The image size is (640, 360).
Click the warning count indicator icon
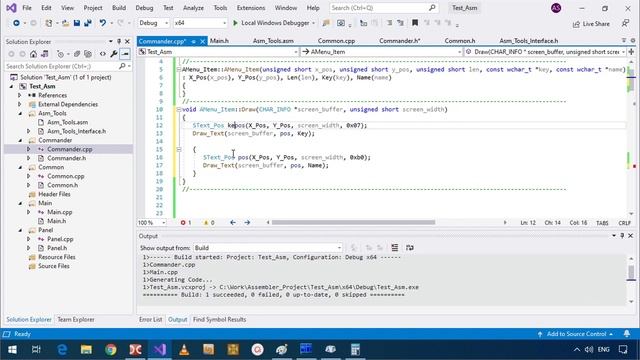point(206,223)
